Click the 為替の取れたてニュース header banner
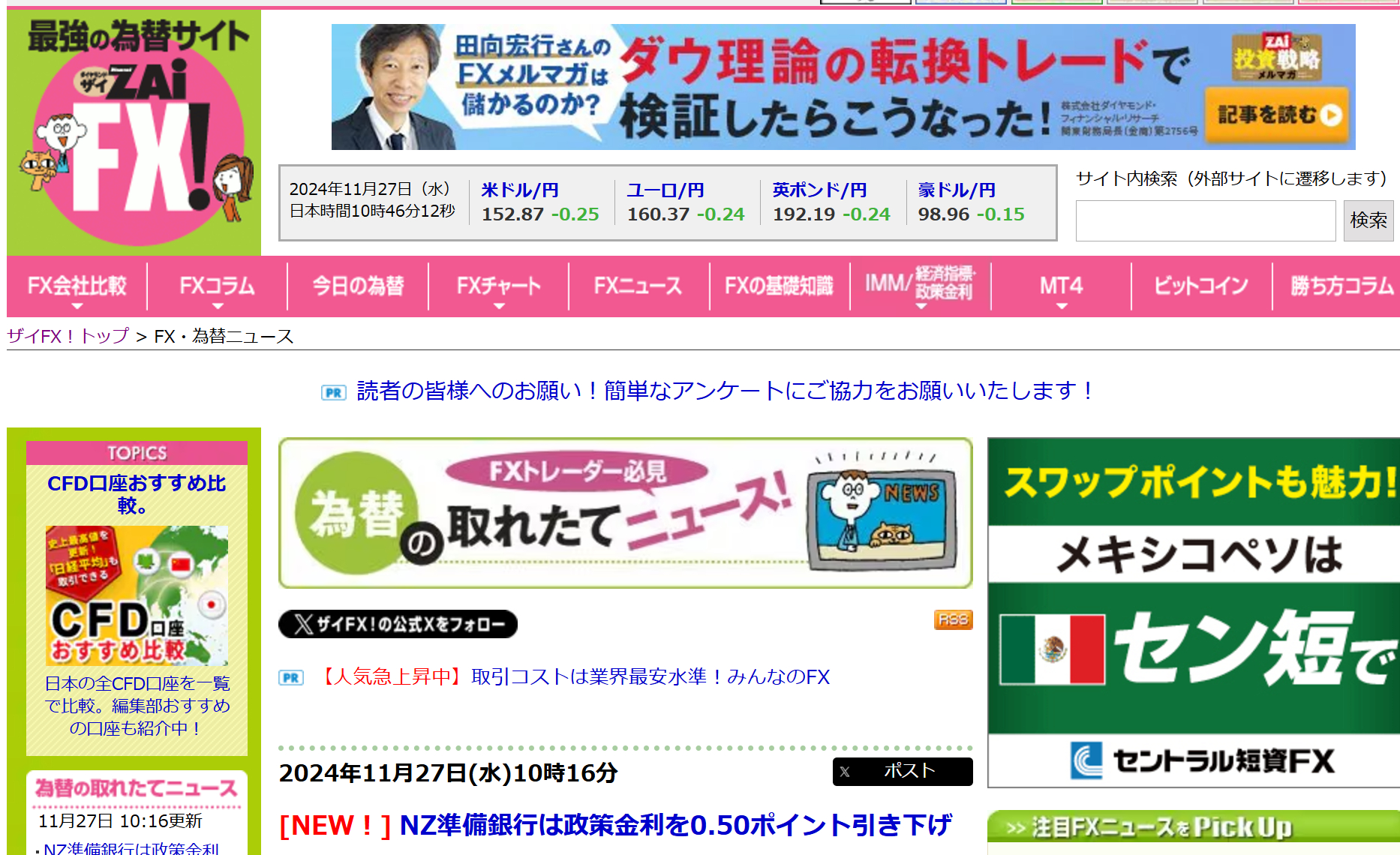 (x=626, y=513)
